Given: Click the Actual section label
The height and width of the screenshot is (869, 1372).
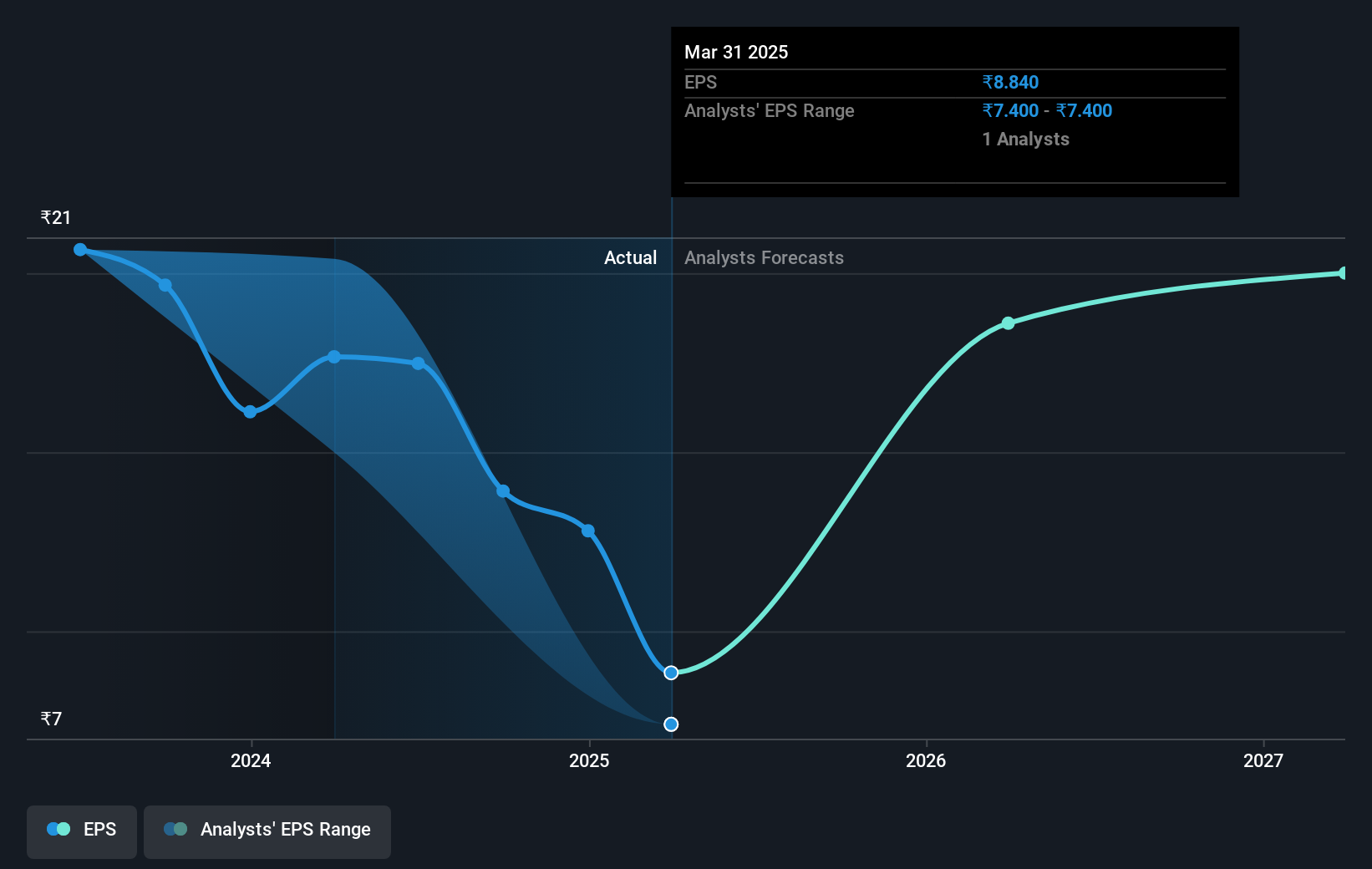Looking at the screenshot, I should (631, 258).
